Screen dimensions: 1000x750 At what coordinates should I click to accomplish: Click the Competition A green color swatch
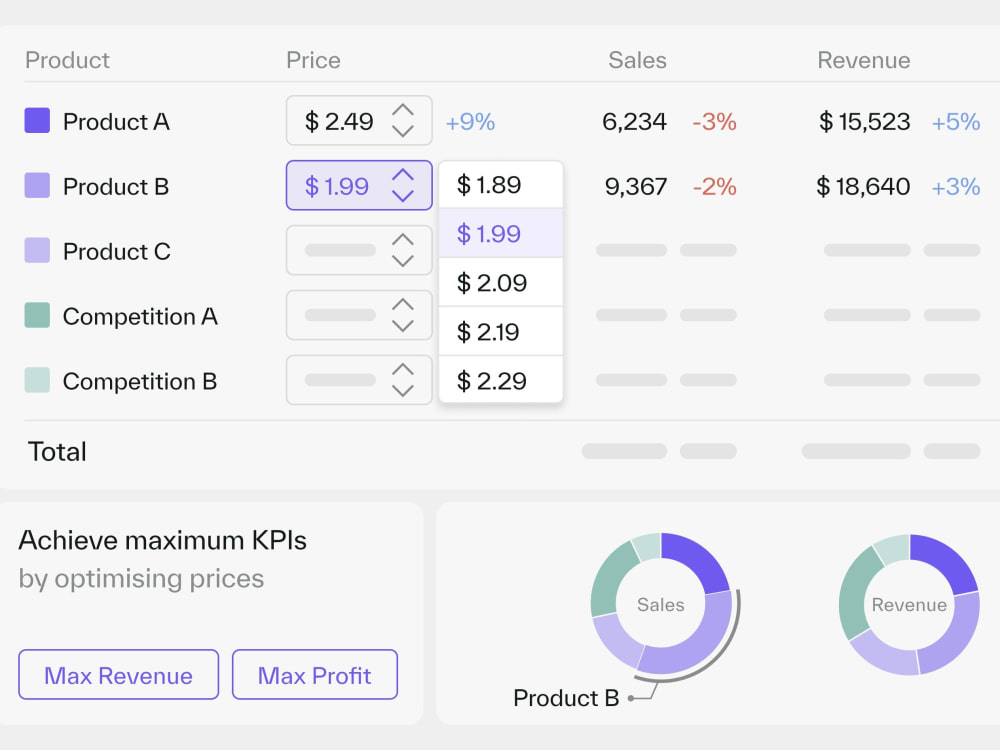click(x=37, y=315)
